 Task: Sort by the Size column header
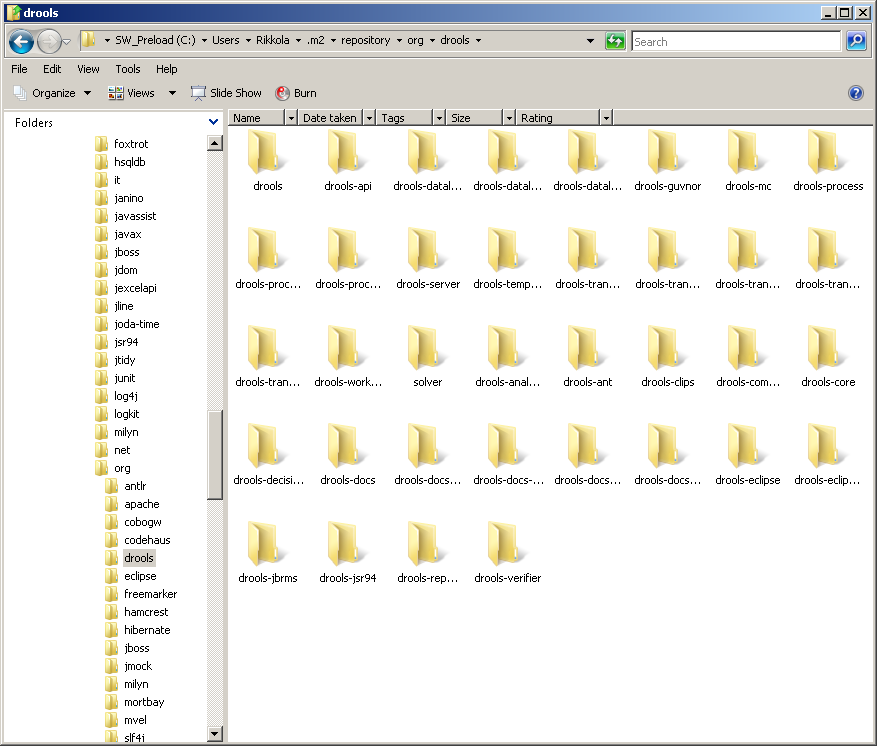(475, 117)
